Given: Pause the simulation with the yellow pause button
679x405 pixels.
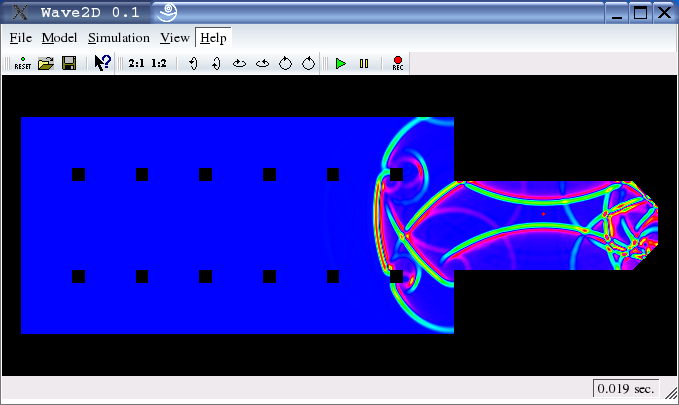Looking at the screenshot, I should [x=364, y=64].
